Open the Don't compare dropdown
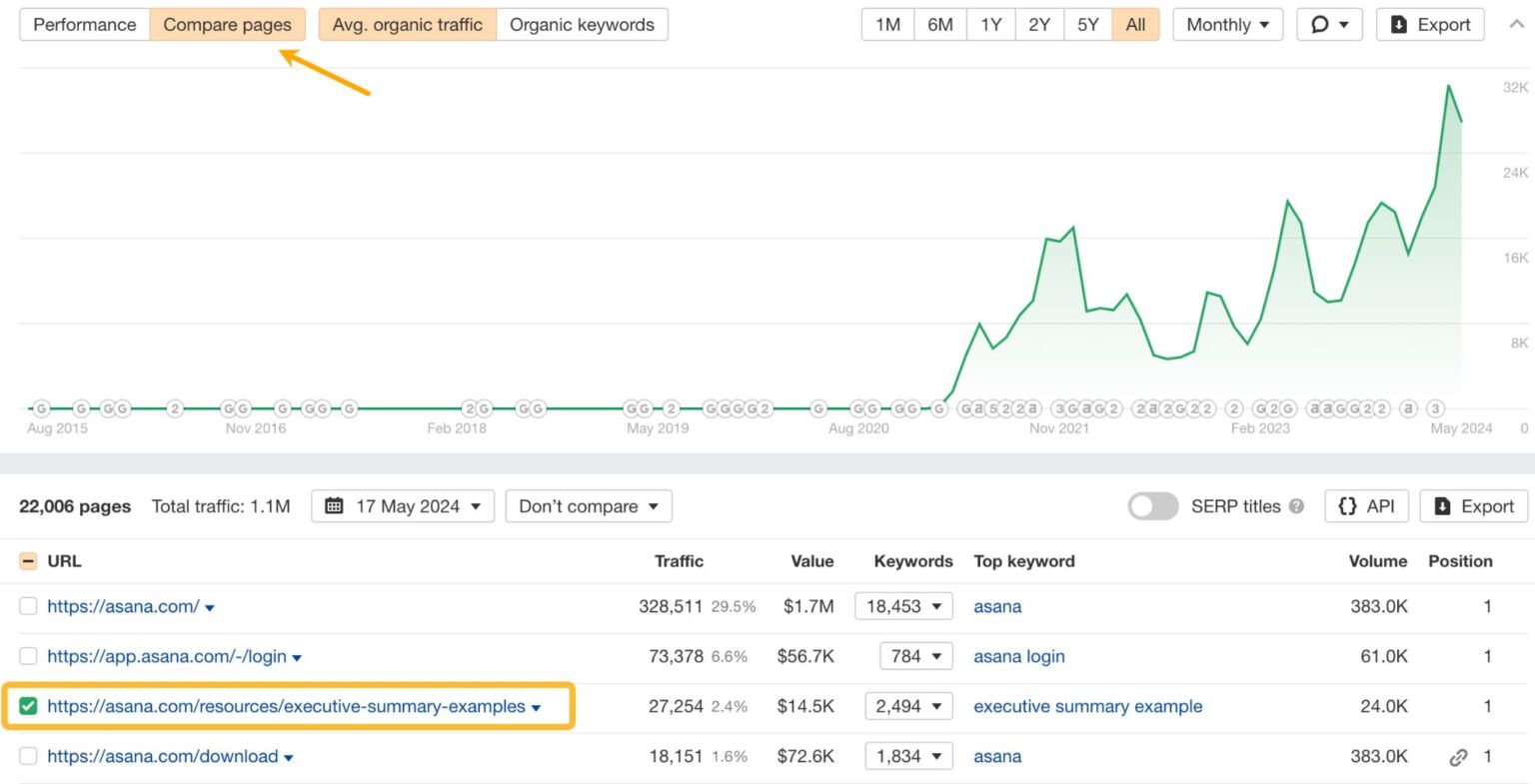Viewport: 1535px width, 784px height. click(x=588, y=505)
